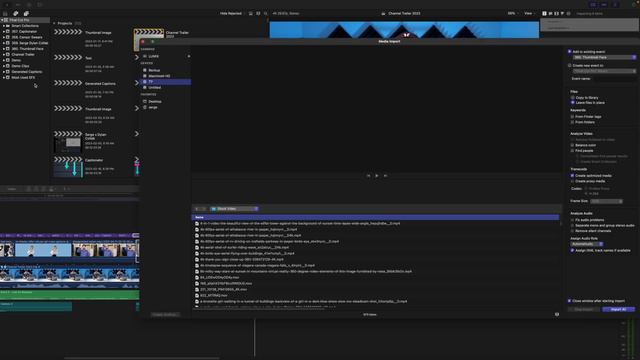Screen dimensions: 640x360
Task: Toggle Balance color checkbox
Action: click(572, 145)
